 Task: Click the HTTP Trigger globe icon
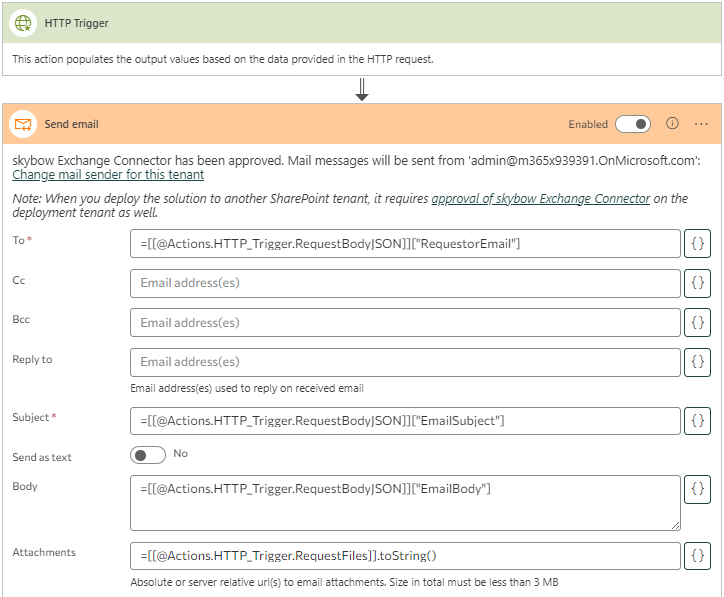tap(23, 23)
